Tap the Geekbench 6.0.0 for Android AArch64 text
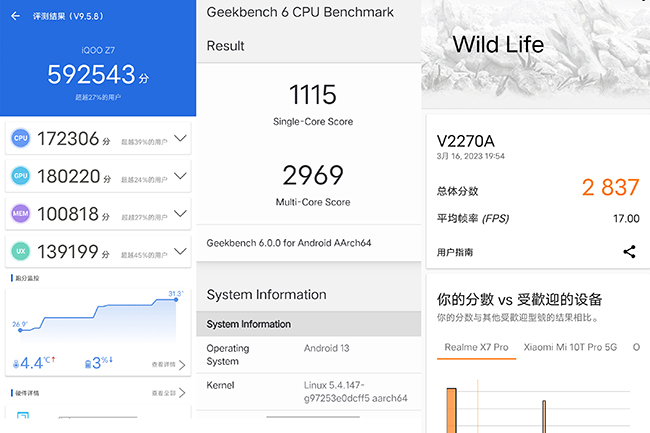Viewport: 650px width, 433px height. point(289,243)
